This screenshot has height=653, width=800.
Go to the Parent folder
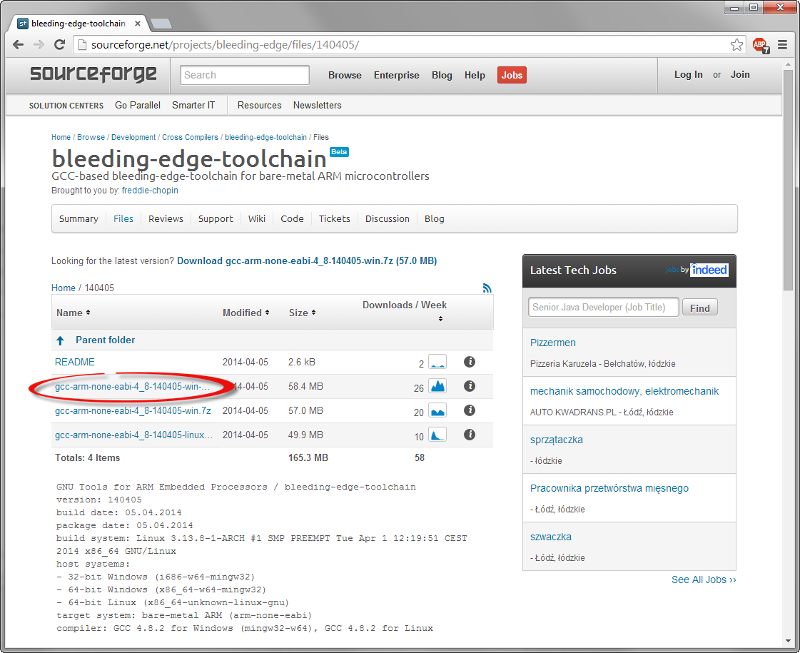pyautogui.click(x=105, y=340)
